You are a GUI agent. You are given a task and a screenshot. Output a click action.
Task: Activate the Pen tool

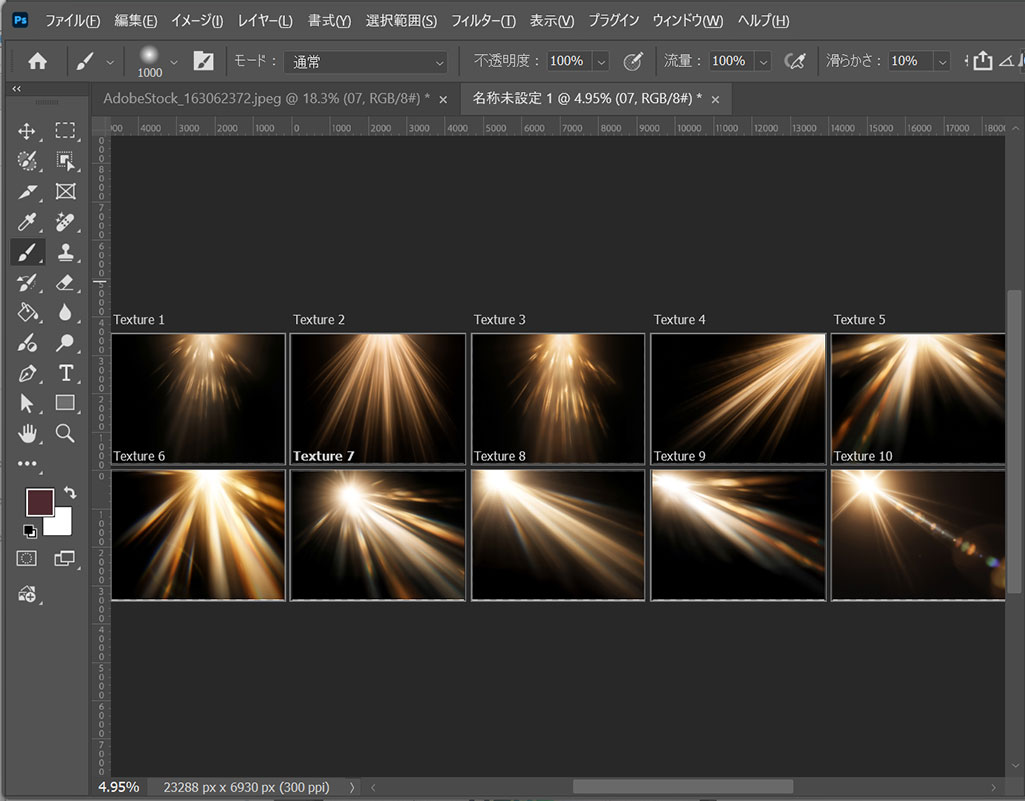27,374
